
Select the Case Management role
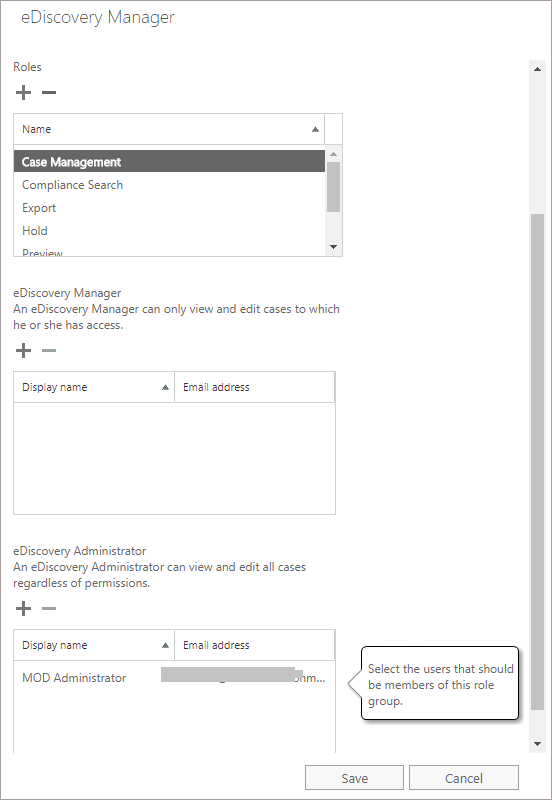[x=169, y=161]
